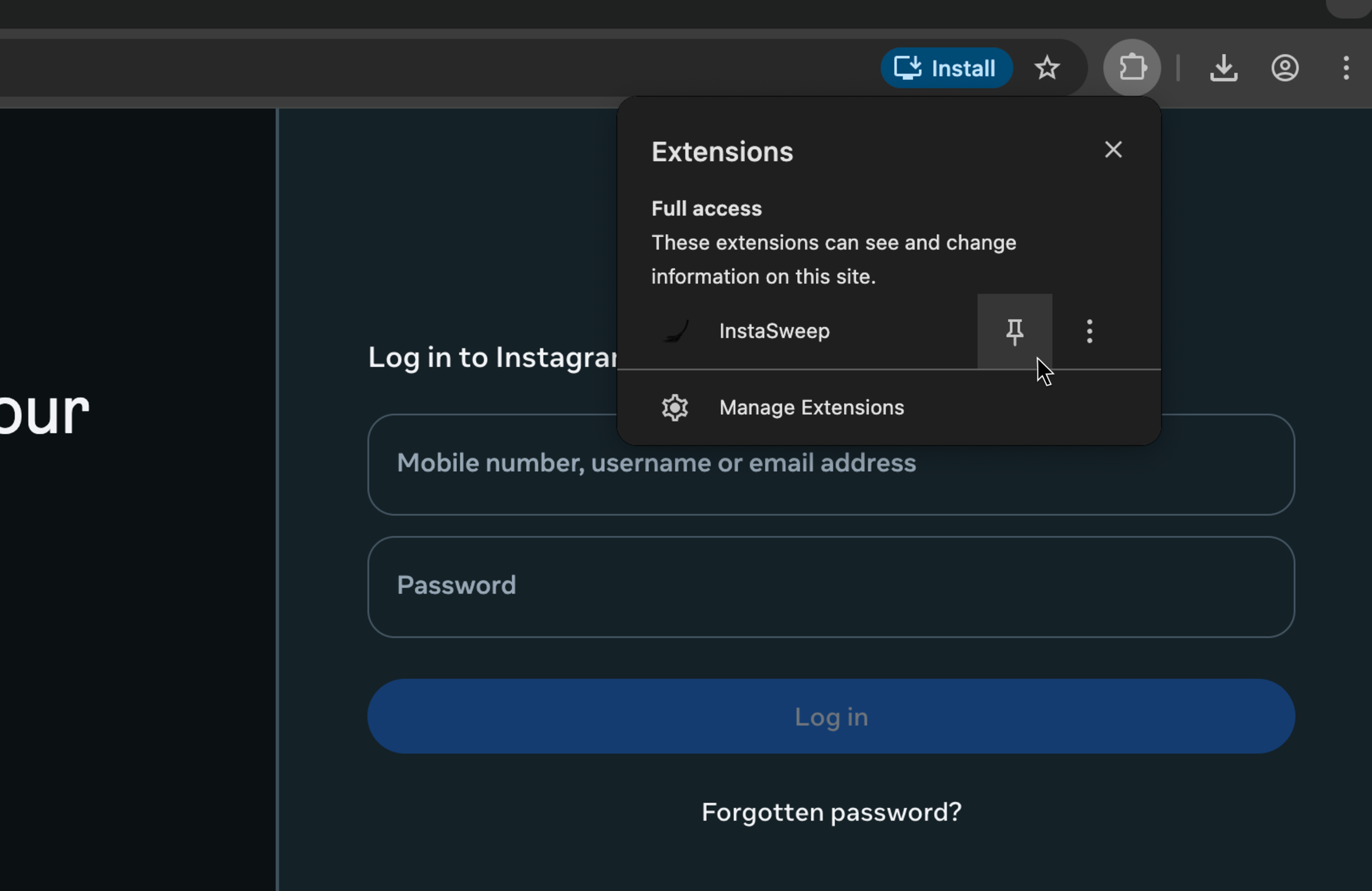
Task: Click the Full access section heading
Action: tap(706, 209)
